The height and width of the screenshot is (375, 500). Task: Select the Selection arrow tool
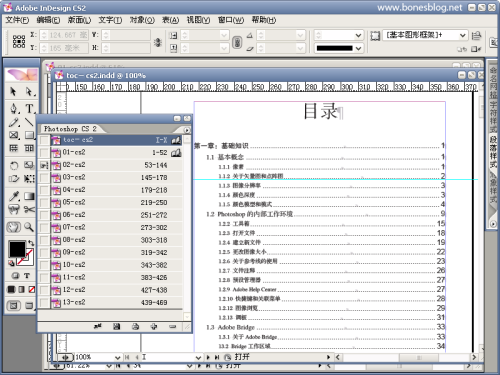click(x=13, y=91)
